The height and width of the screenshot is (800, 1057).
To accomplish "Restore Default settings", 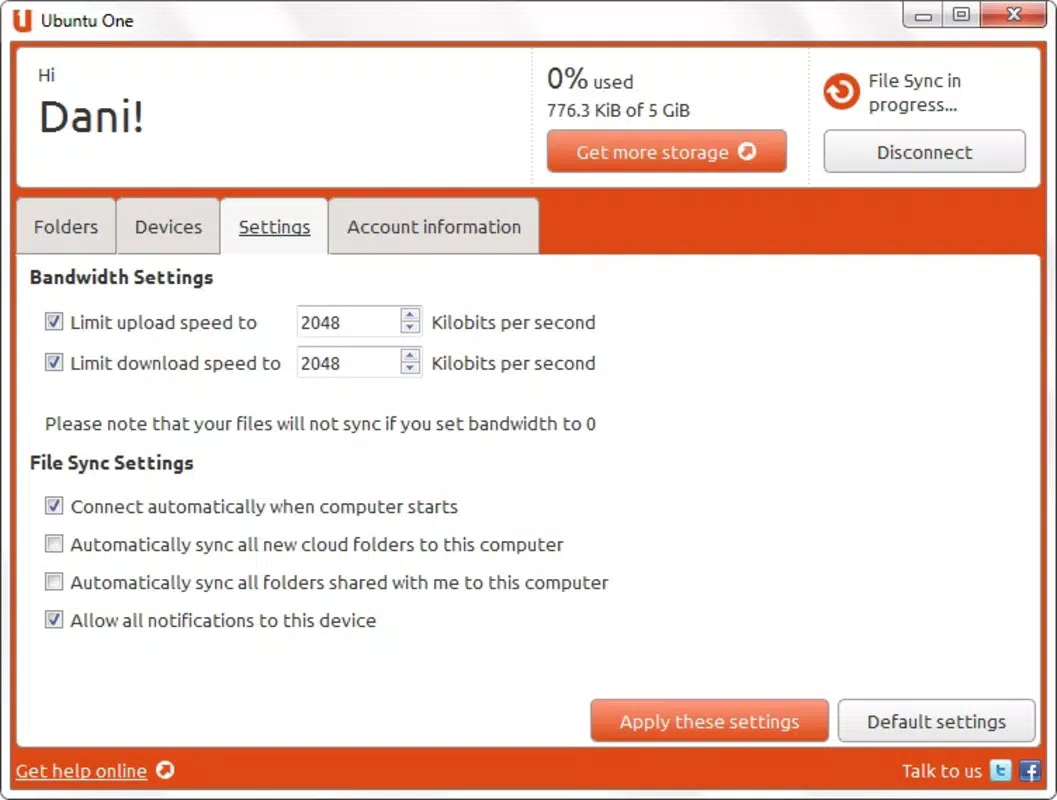I will click(936, 721).
